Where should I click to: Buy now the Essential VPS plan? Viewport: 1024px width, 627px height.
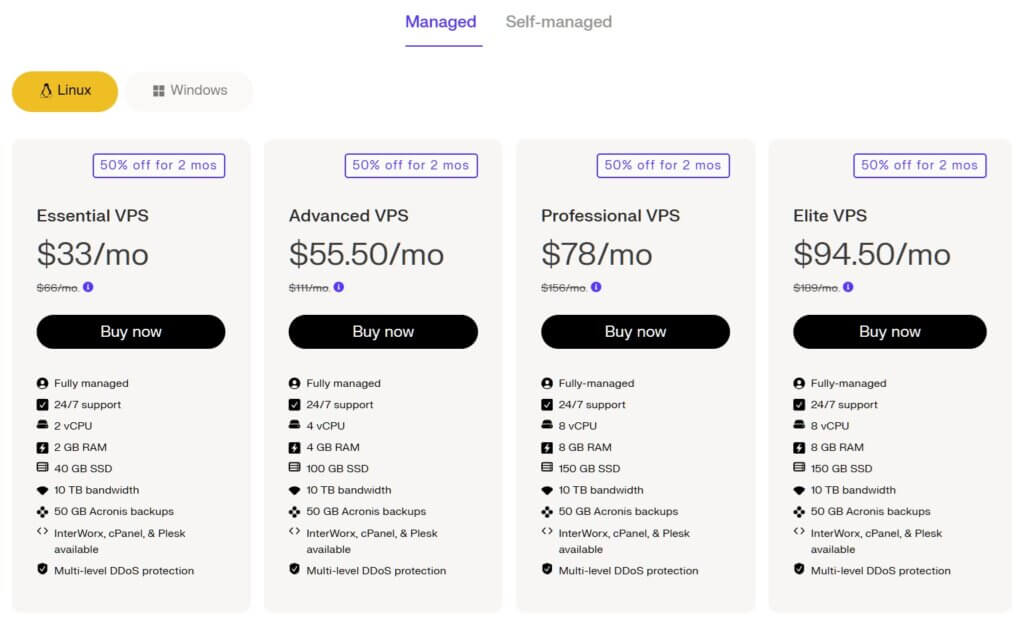point(131,332)
